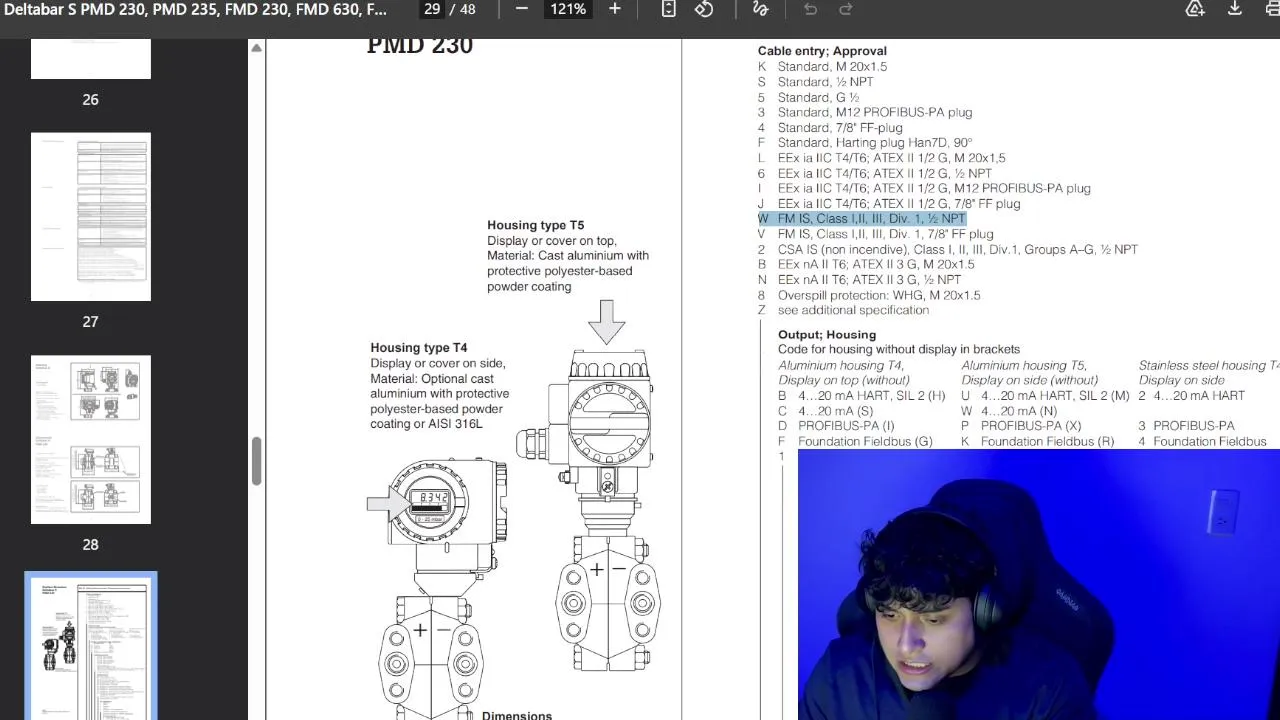Click the fit to page icon

pos(669,9)
